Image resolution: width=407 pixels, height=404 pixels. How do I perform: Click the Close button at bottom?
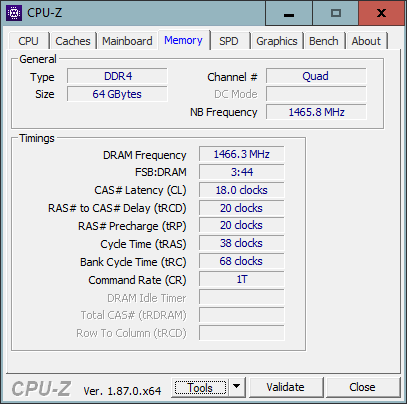(x=363, y=387)
